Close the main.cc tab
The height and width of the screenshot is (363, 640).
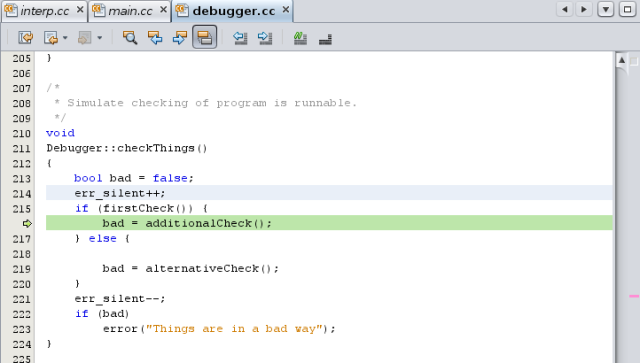pos(163,9)
